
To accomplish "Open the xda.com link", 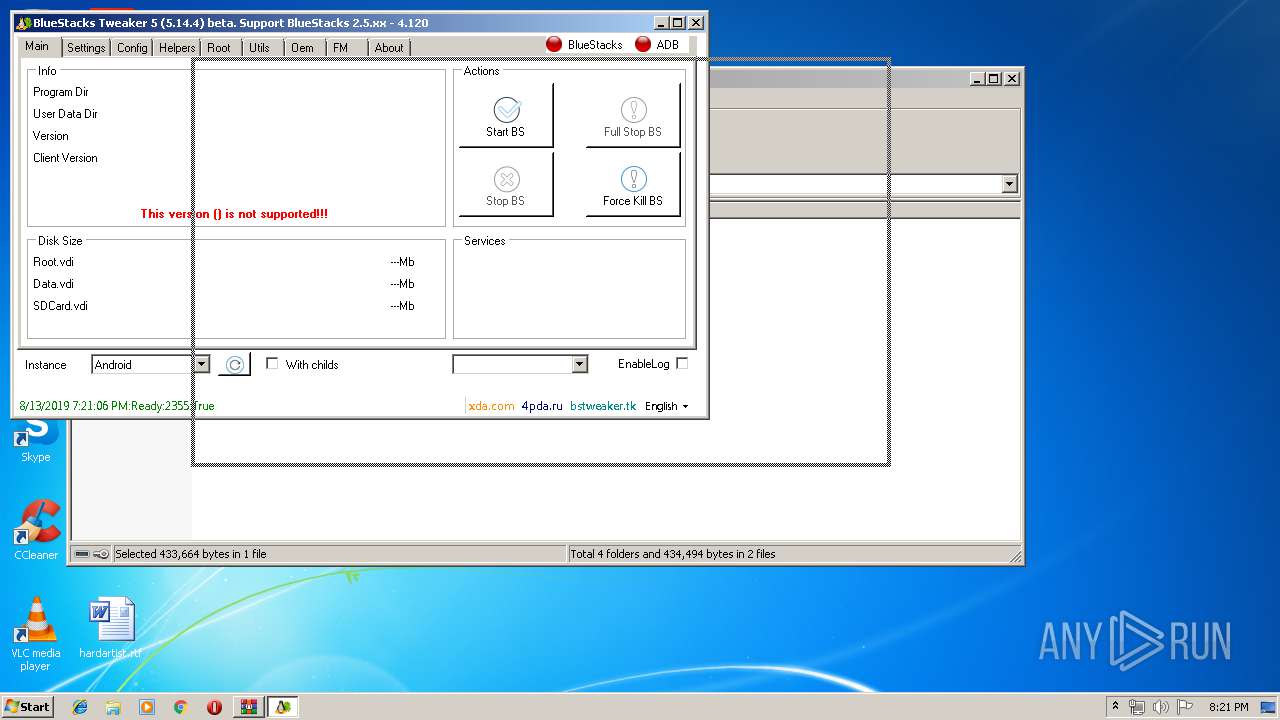I will pos(491,406).
